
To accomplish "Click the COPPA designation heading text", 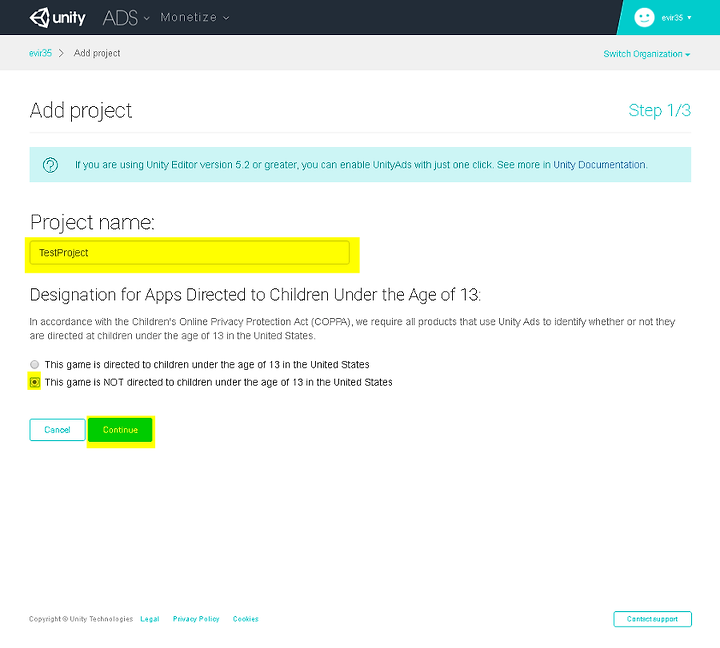I will pos(255,295).
